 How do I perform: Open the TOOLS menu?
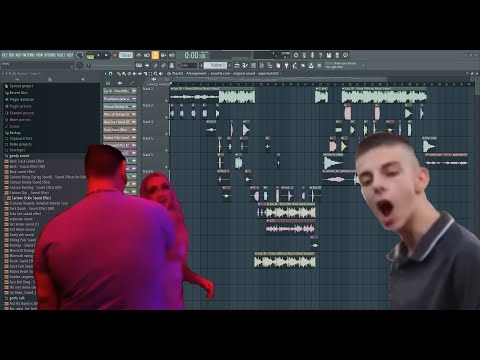pyautogui.click(x=61, y=55)
